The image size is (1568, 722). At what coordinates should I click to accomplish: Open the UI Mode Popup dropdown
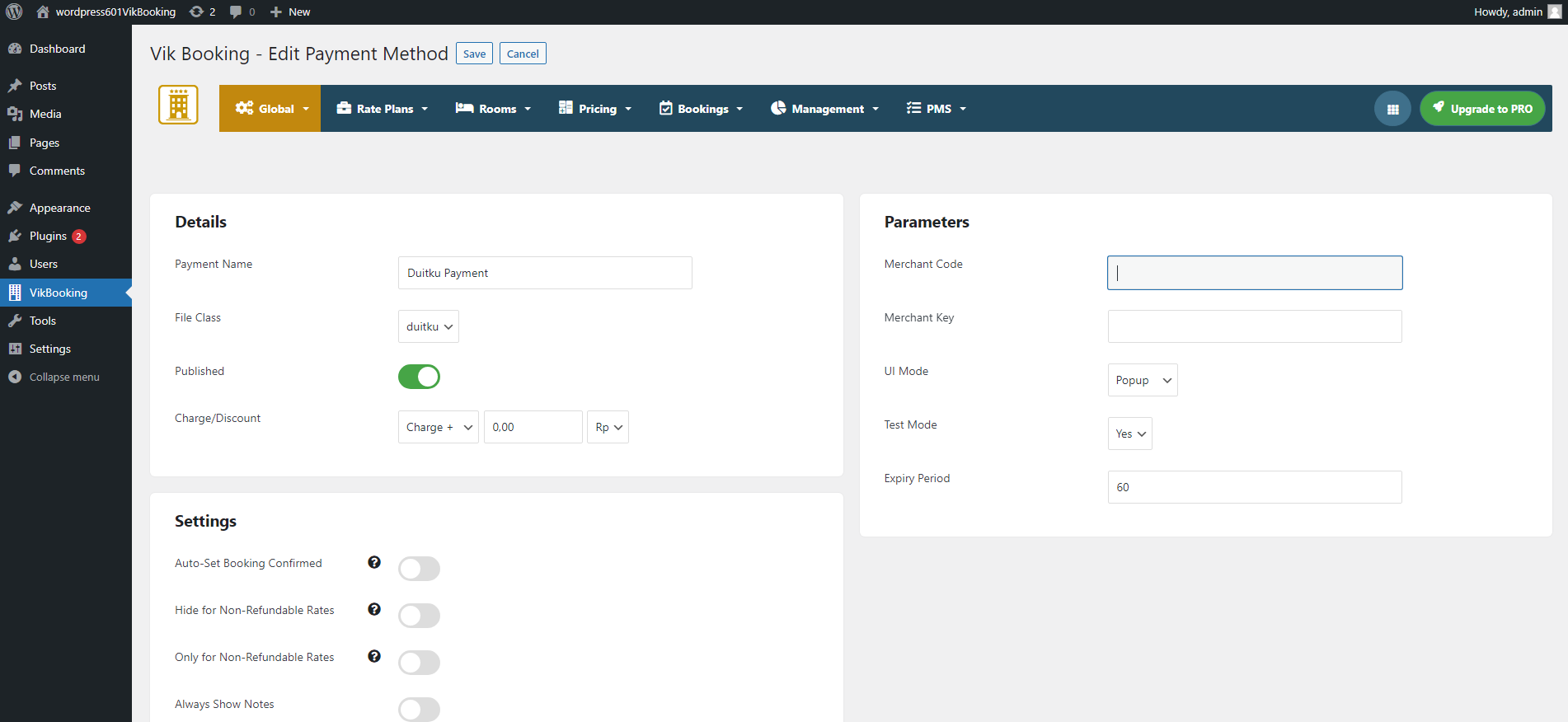pyautogui.click(x=1143, y=380)
